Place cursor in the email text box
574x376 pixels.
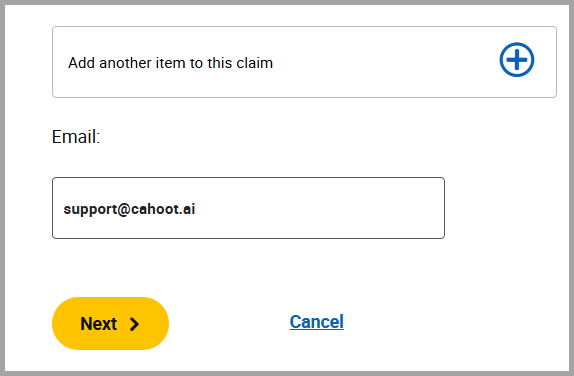coord(248,208)
